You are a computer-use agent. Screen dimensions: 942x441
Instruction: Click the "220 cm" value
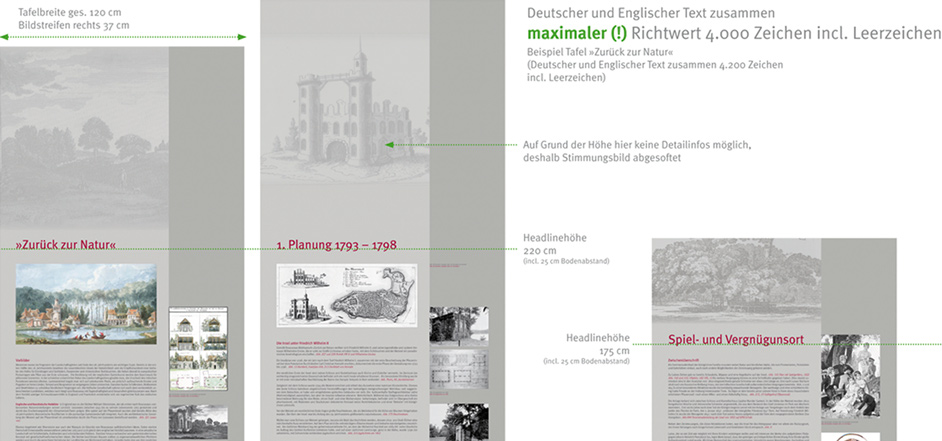pos(539,251)
